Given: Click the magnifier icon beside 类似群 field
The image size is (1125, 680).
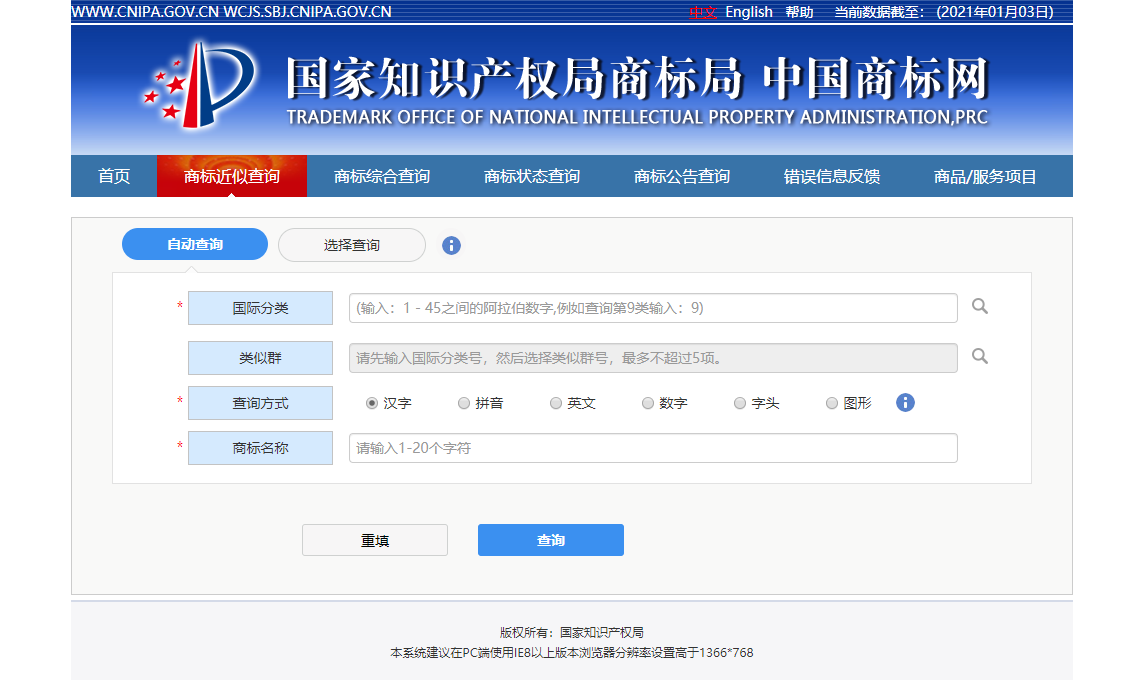Looking at the screenshot, I should [x=980, y=356].
